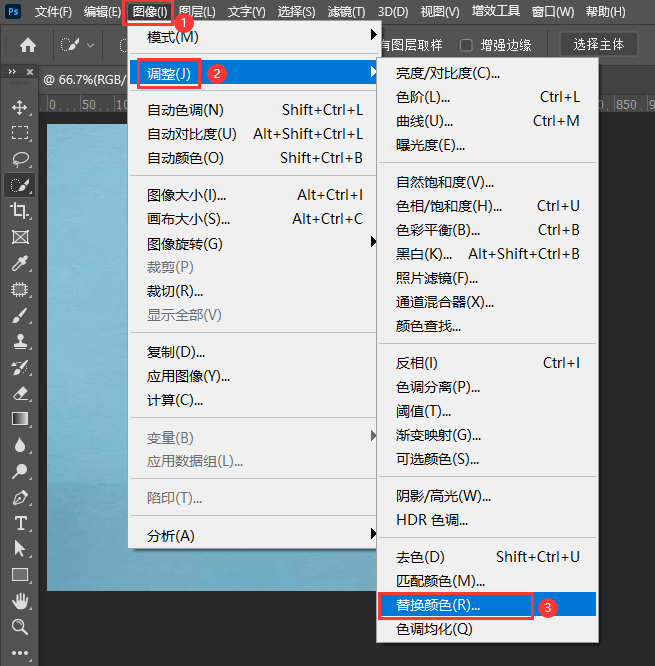Open the Type menu
Viewport: 655px width, 666px height.
tap(246, 11)
